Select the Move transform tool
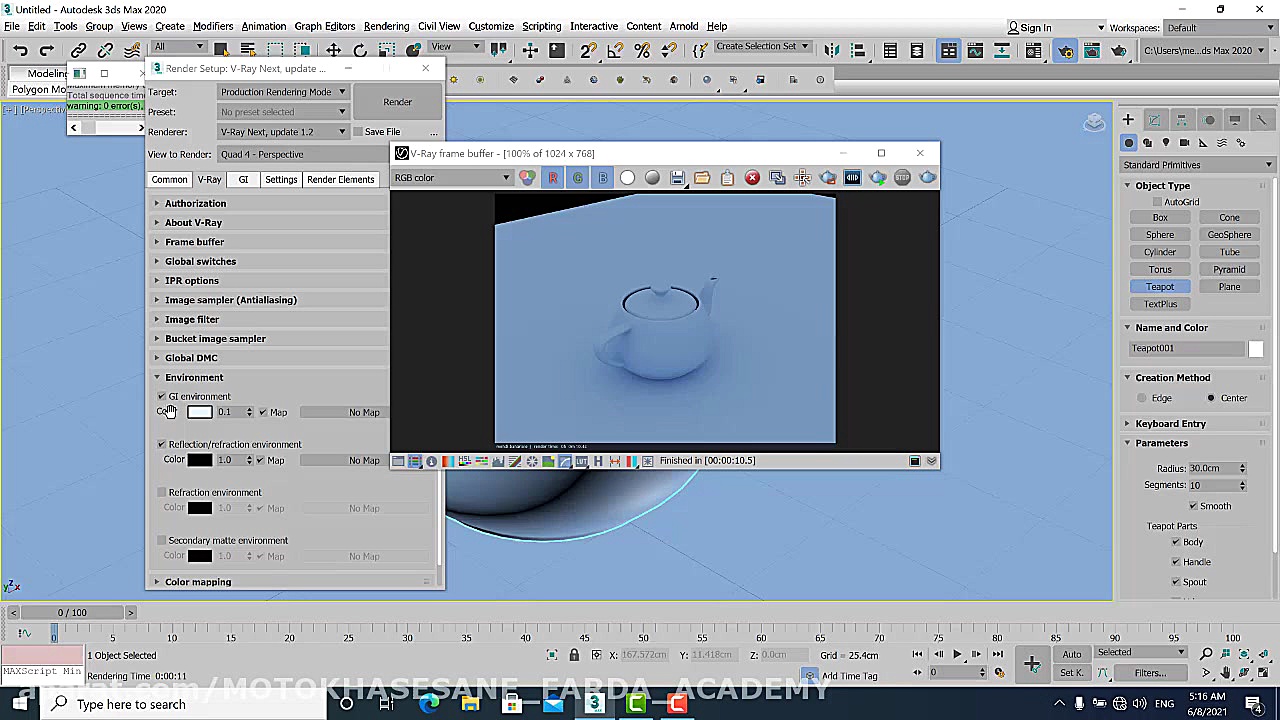Viewport: 1280px width, 720px height. [x=333, y=50]
